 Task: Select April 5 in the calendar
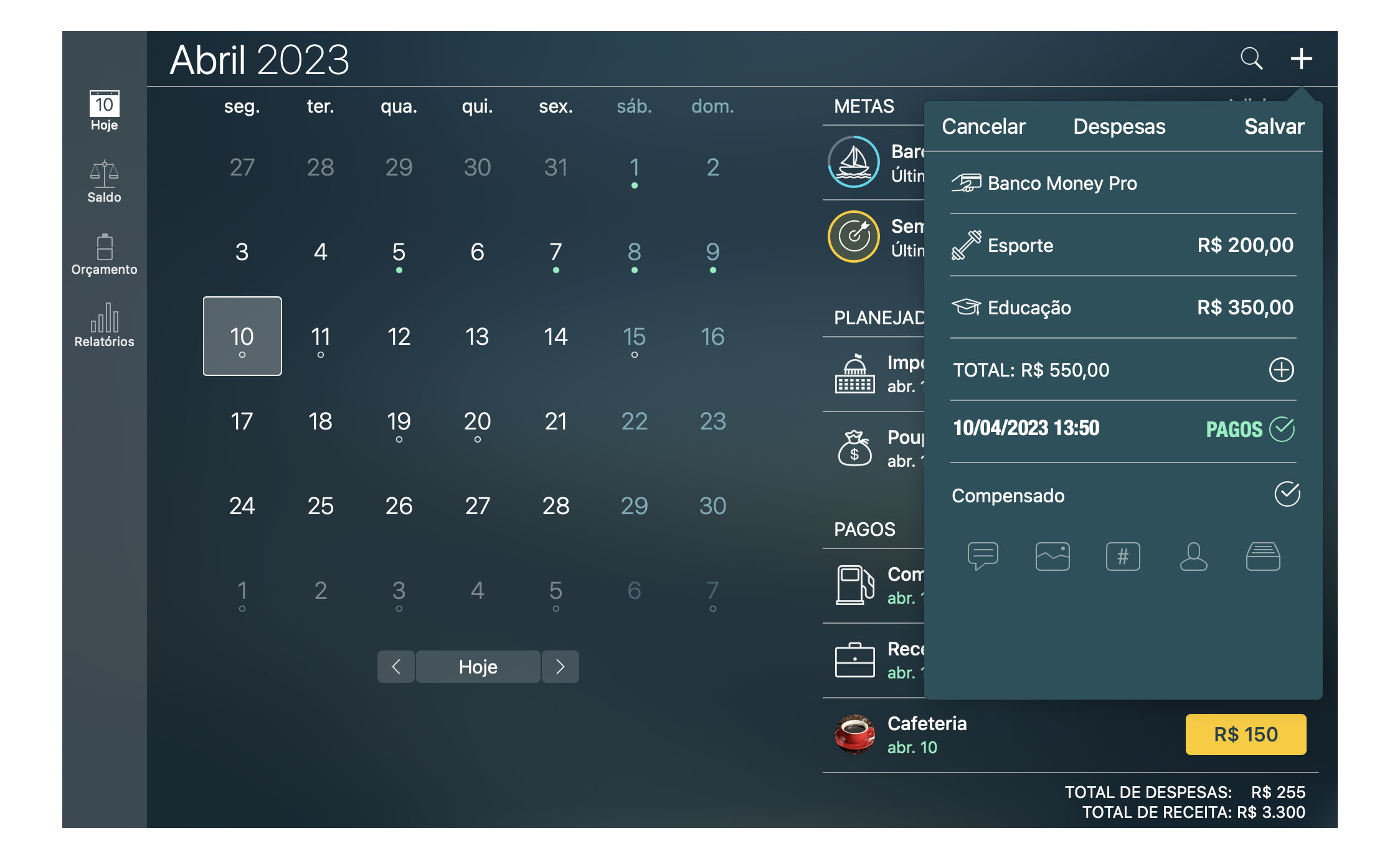tap(399, 252)
